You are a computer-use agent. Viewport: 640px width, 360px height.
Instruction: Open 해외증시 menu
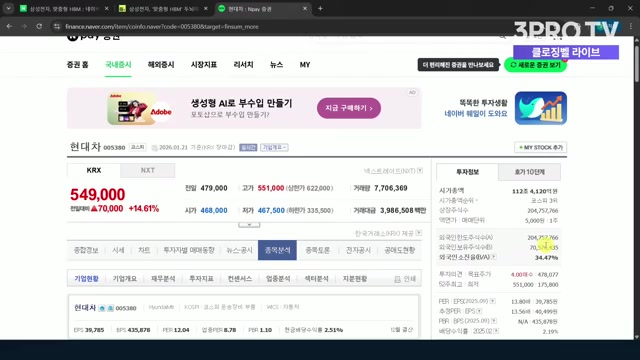[161, 64]
